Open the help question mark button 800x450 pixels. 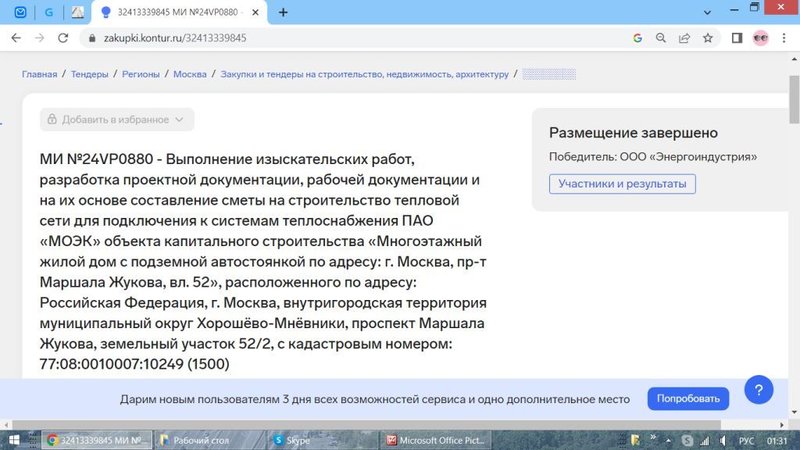point(759,390)
